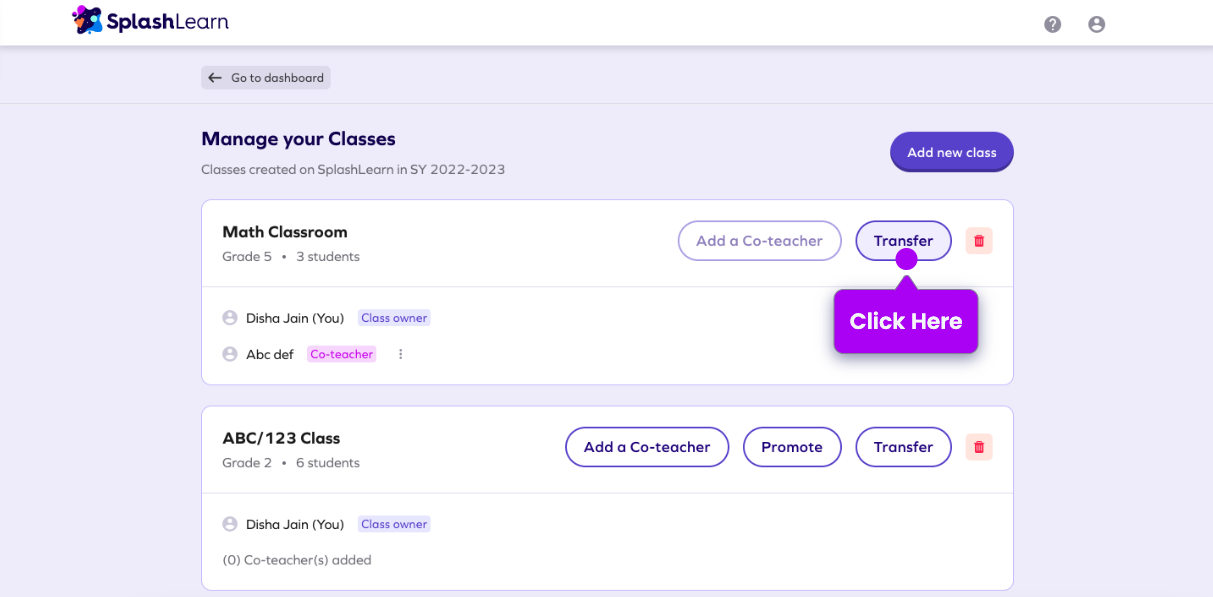
Task: Promote the ABC/123 Class
Action: 792,447
